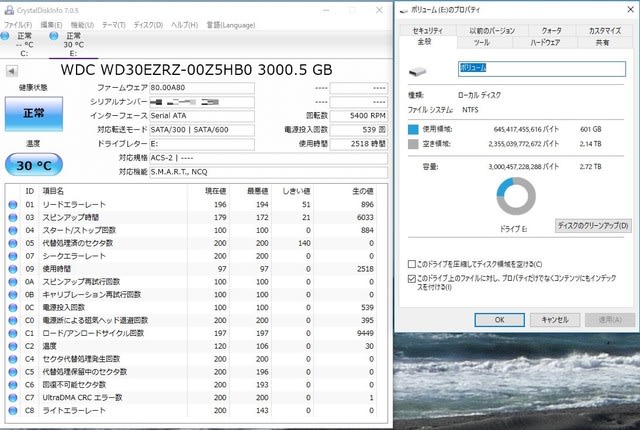The height and width of the screenshot is (430, 640).
Task: Open the 編集(E) menu
Action: 51,25
